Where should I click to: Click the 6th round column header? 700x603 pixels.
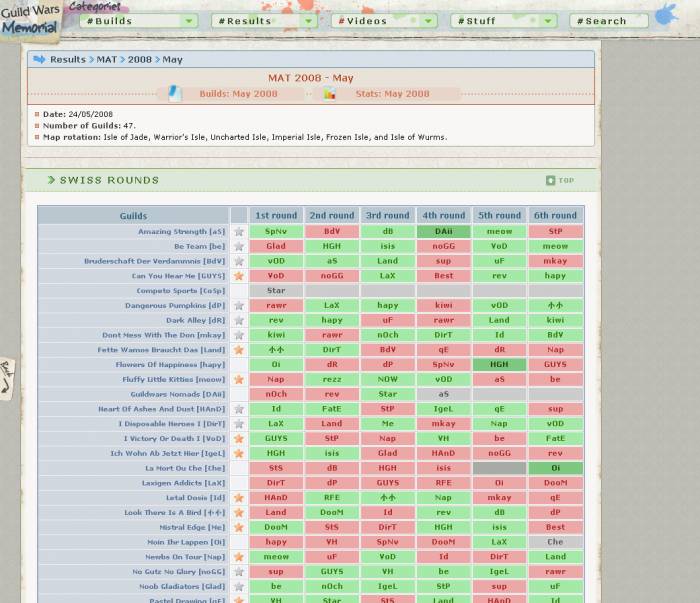pos(555,216)
